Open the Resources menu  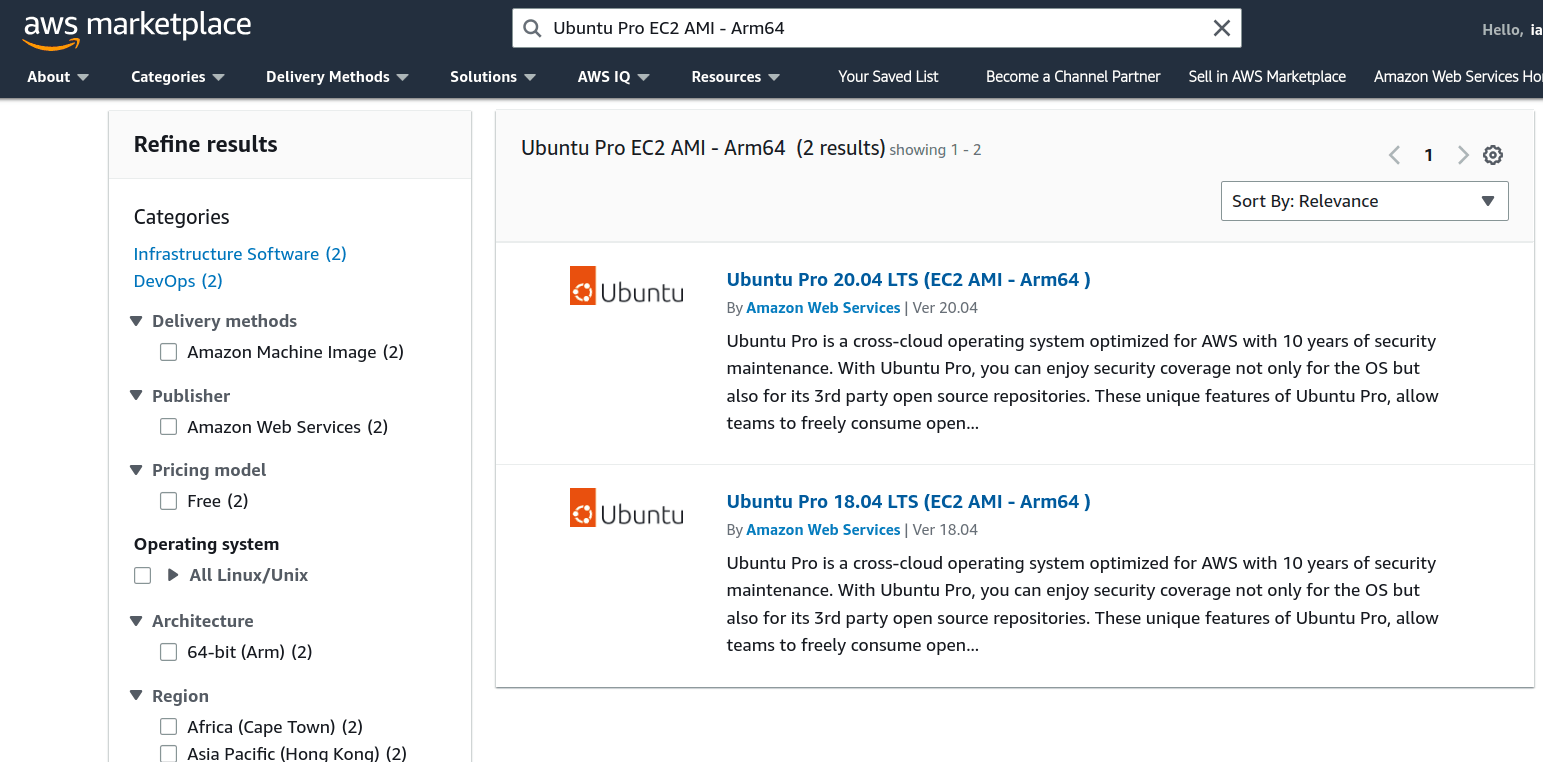tap(736, 77)
